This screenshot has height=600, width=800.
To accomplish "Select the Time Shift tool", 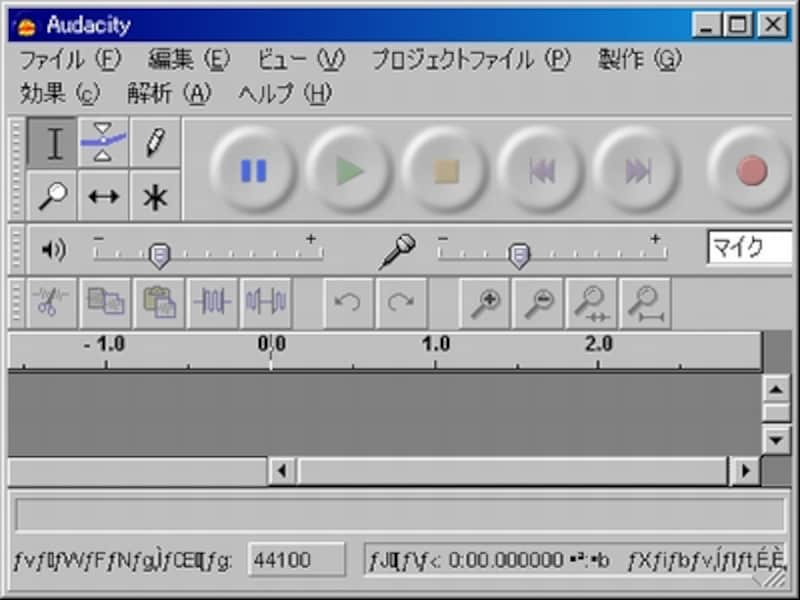I will point(103,196).
